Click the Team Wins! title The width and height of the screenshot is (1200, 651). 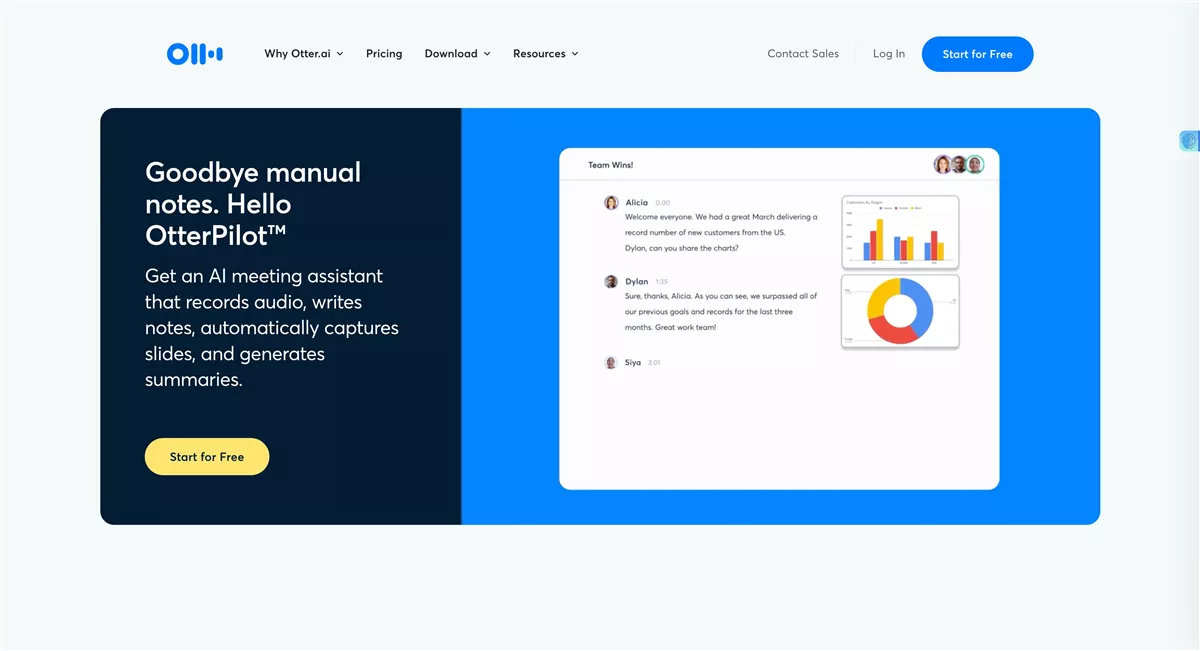coord(610,165)
